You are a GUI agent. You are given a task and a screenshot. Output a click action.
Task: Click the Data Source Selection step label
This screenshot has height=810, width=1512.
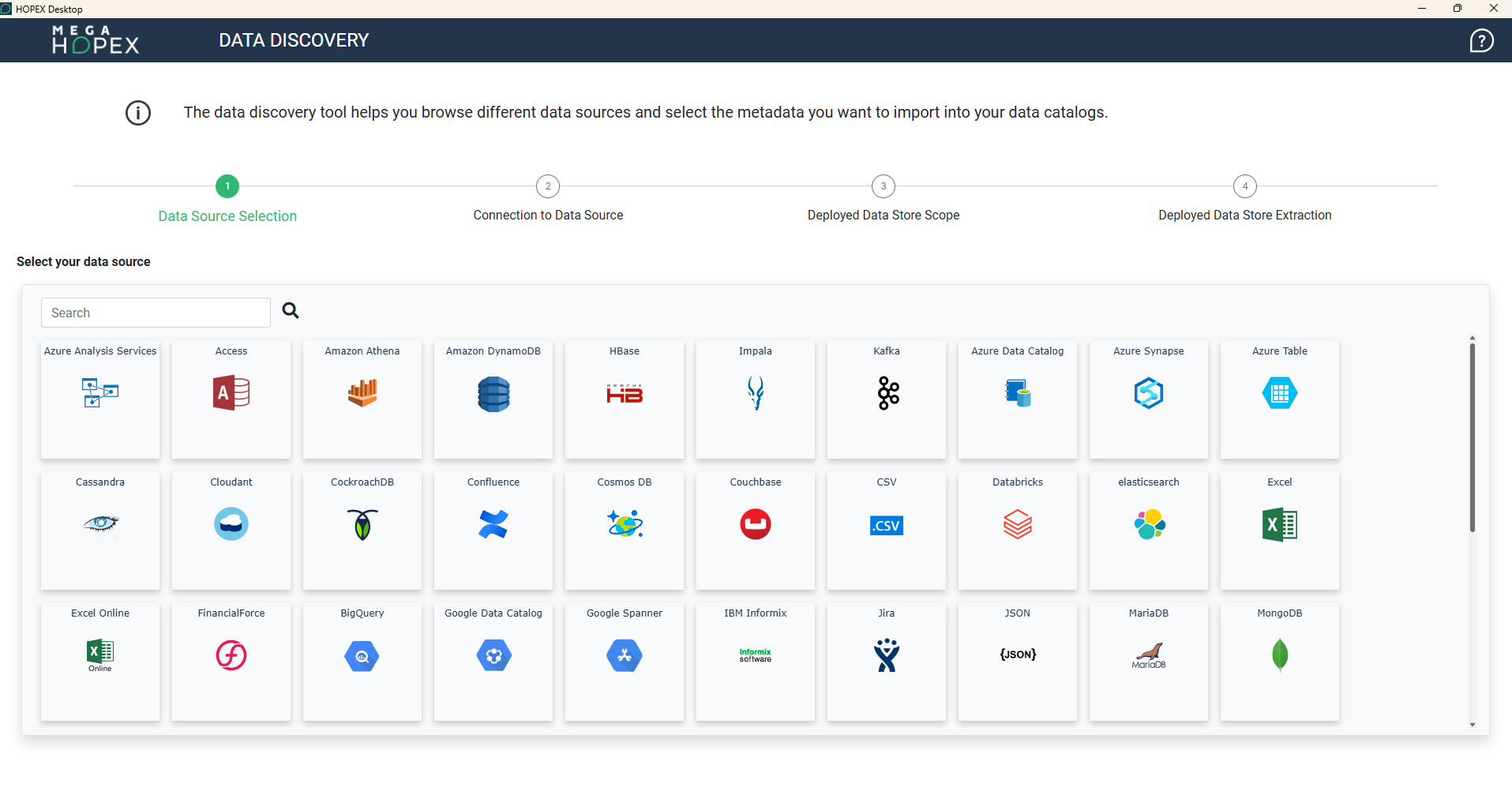point(227,216)
